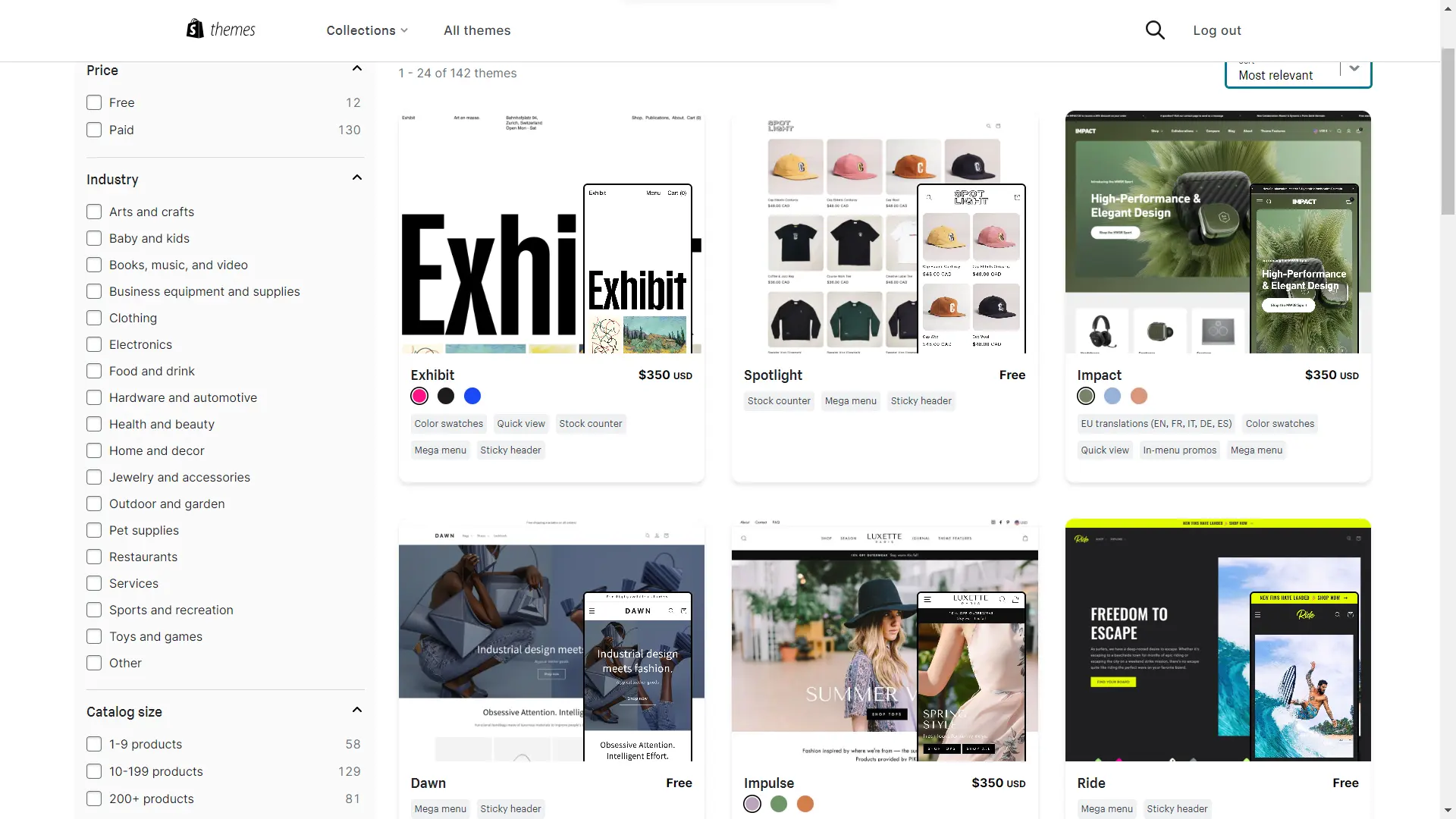Click the orange color swatch on Impulse
Screen dimensions: 1456x819
click(806, 804)
